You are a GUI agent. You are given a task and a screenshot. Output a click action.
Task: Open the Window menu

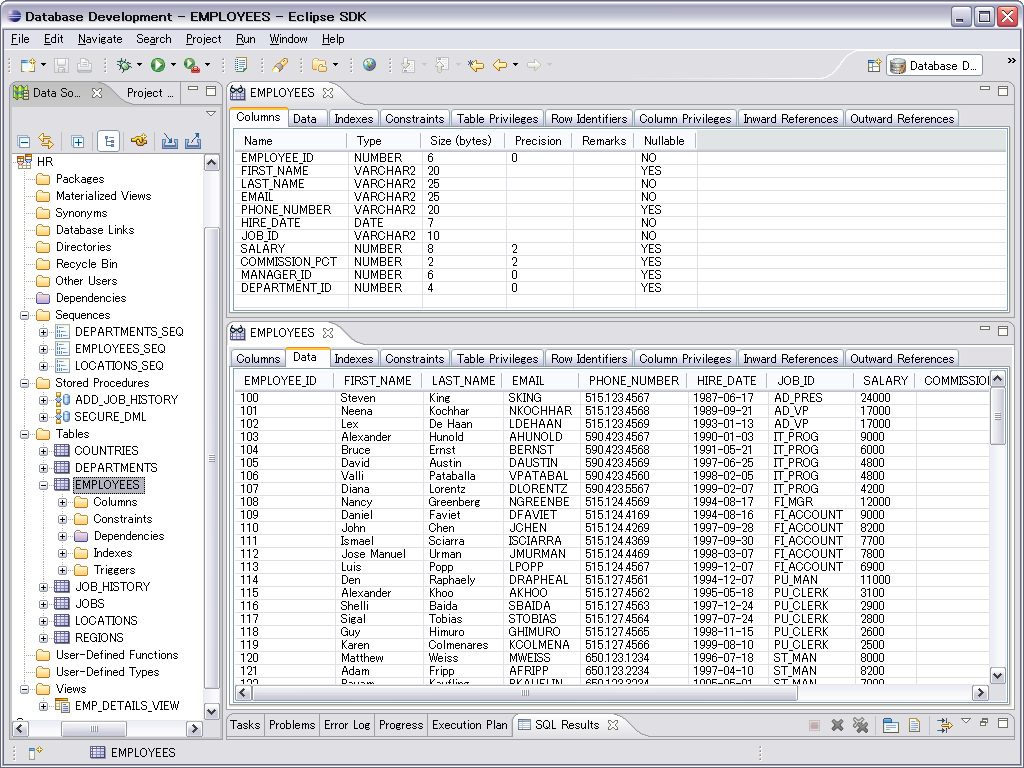pos(288,39)
